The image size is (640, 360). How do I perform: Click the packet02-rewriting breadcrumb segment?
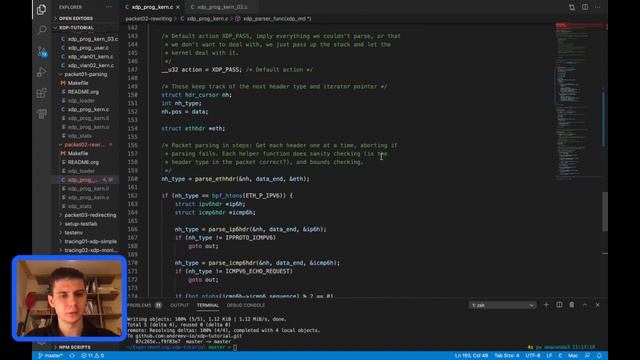(149, 19)
